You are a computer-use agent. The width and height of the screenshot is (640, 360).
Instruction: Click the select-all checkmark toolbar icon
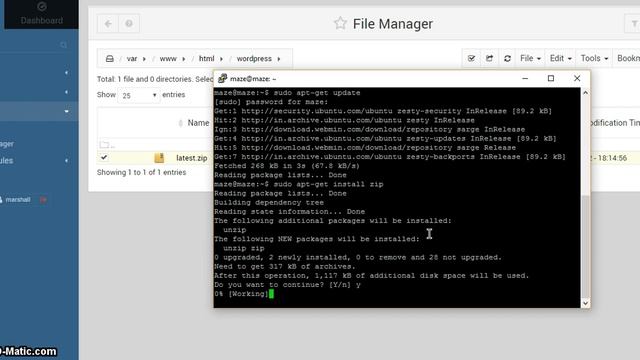(x=471, y=58)
